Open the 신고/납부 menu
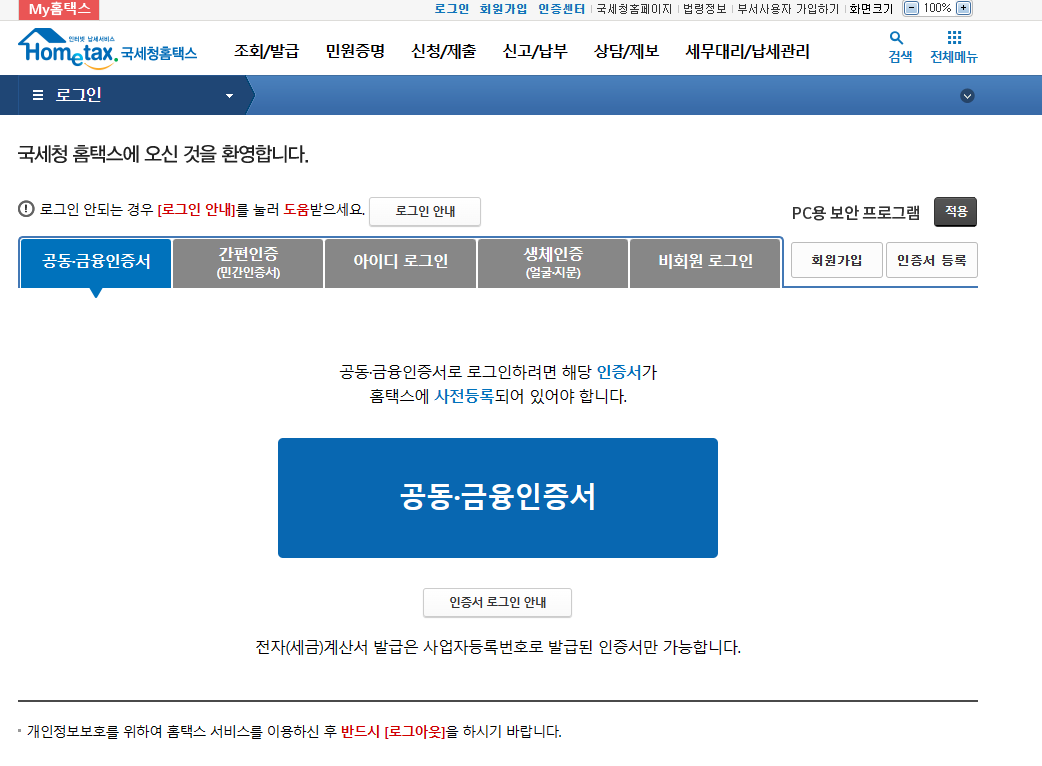Screen dimensions: 1042x766 point(535,51)
